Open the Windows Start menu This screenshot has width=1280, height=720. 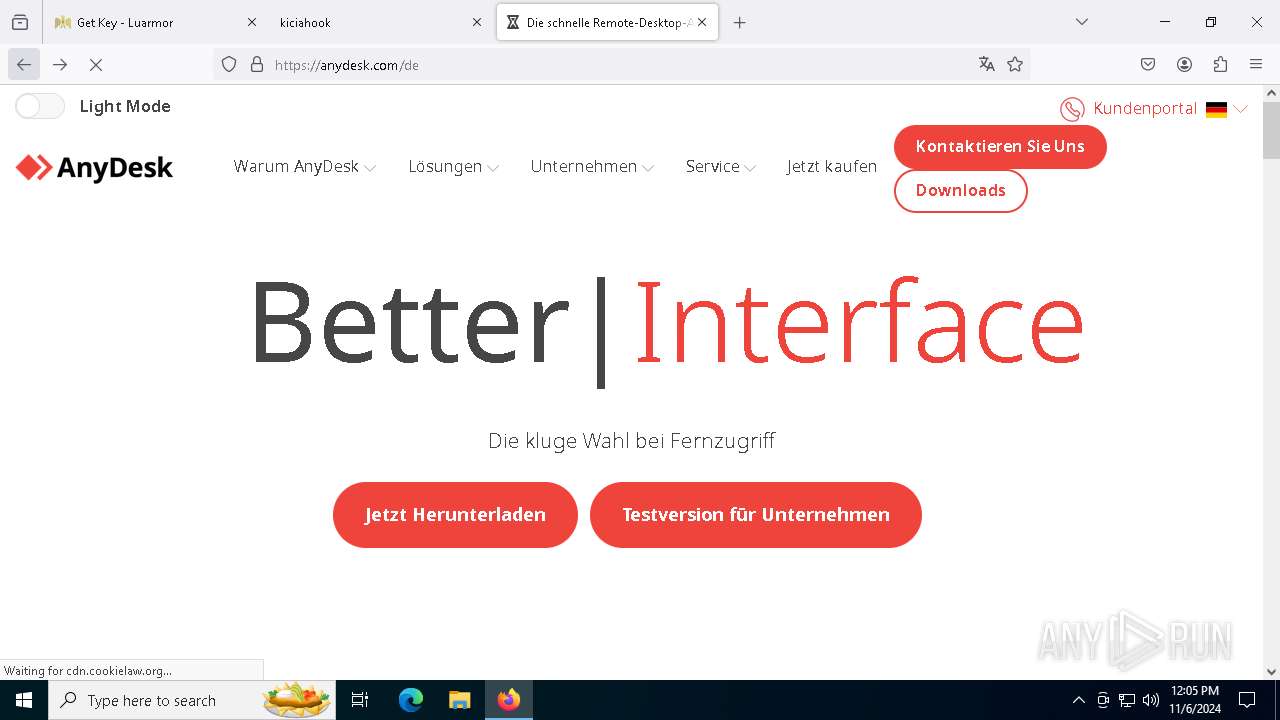(x=24, y=700)
